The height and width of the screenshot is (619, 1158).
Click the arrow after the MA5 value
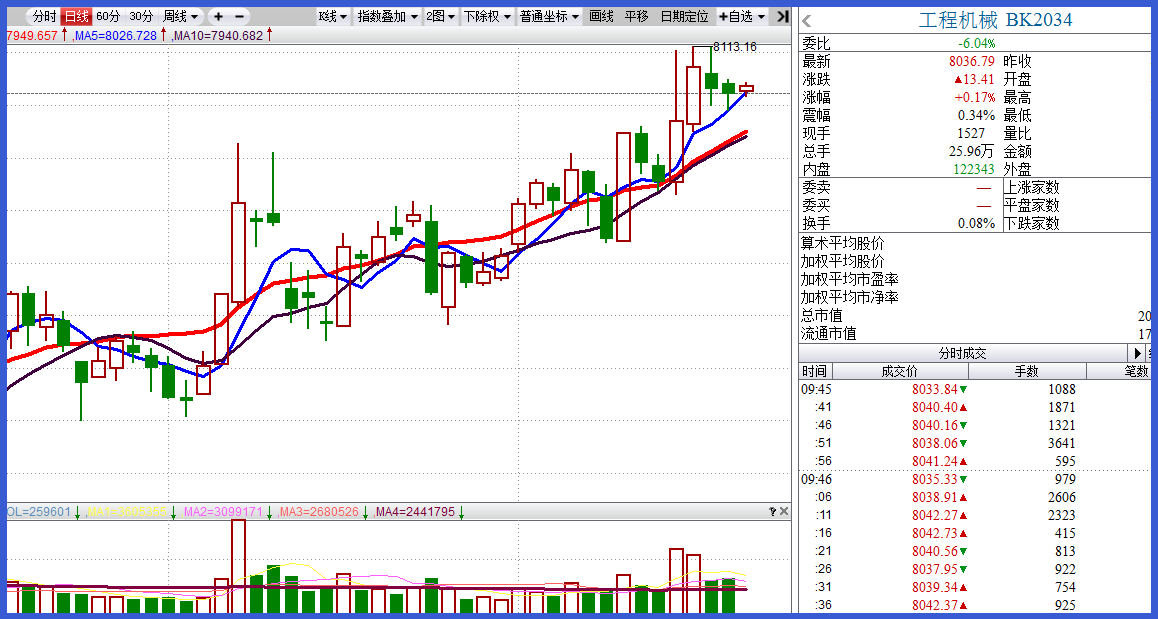click(x=164, y=35)
